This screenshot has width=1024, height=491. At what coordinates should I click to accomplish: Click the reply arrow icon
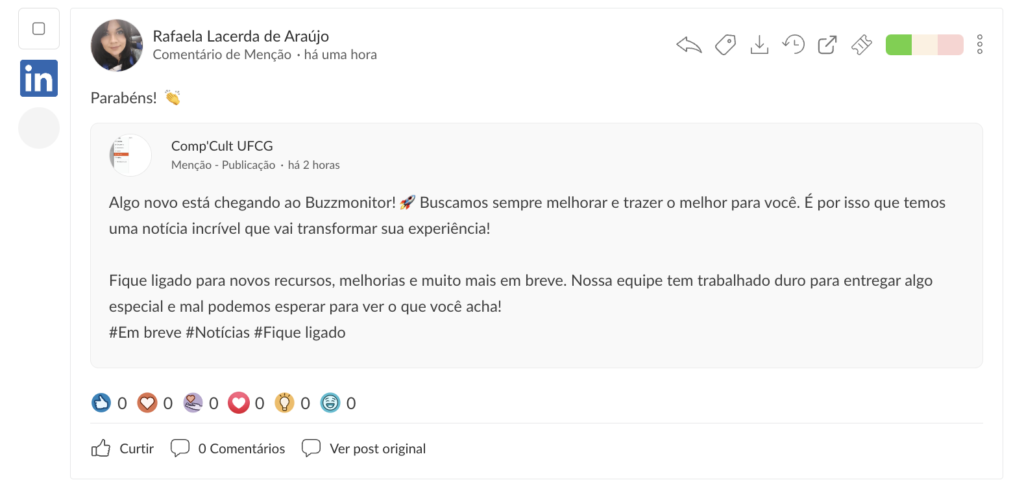689,45
